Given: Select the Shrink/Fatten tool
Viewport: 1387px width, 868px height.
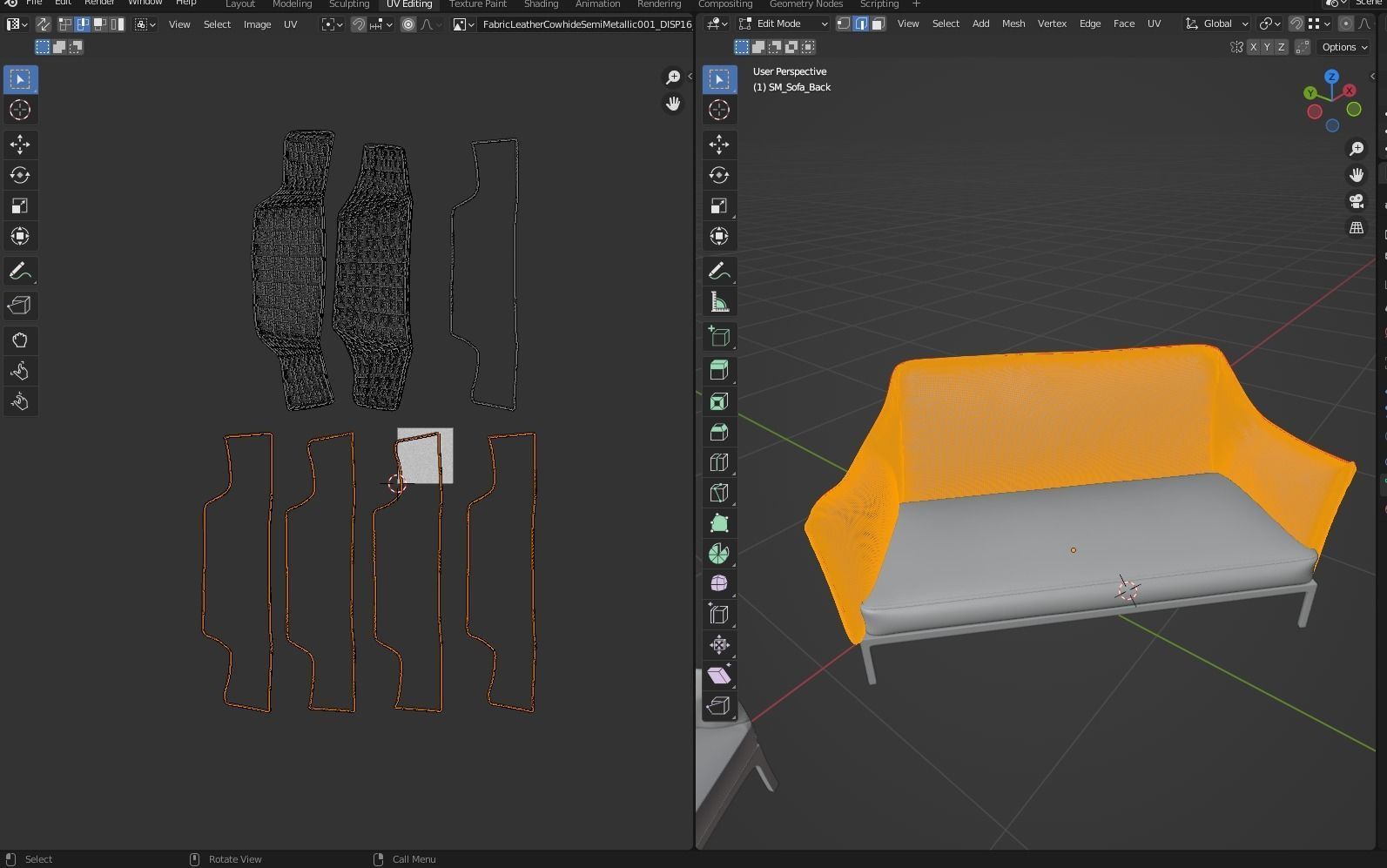Looking at the screenshot, I should [x=719, y=645].
